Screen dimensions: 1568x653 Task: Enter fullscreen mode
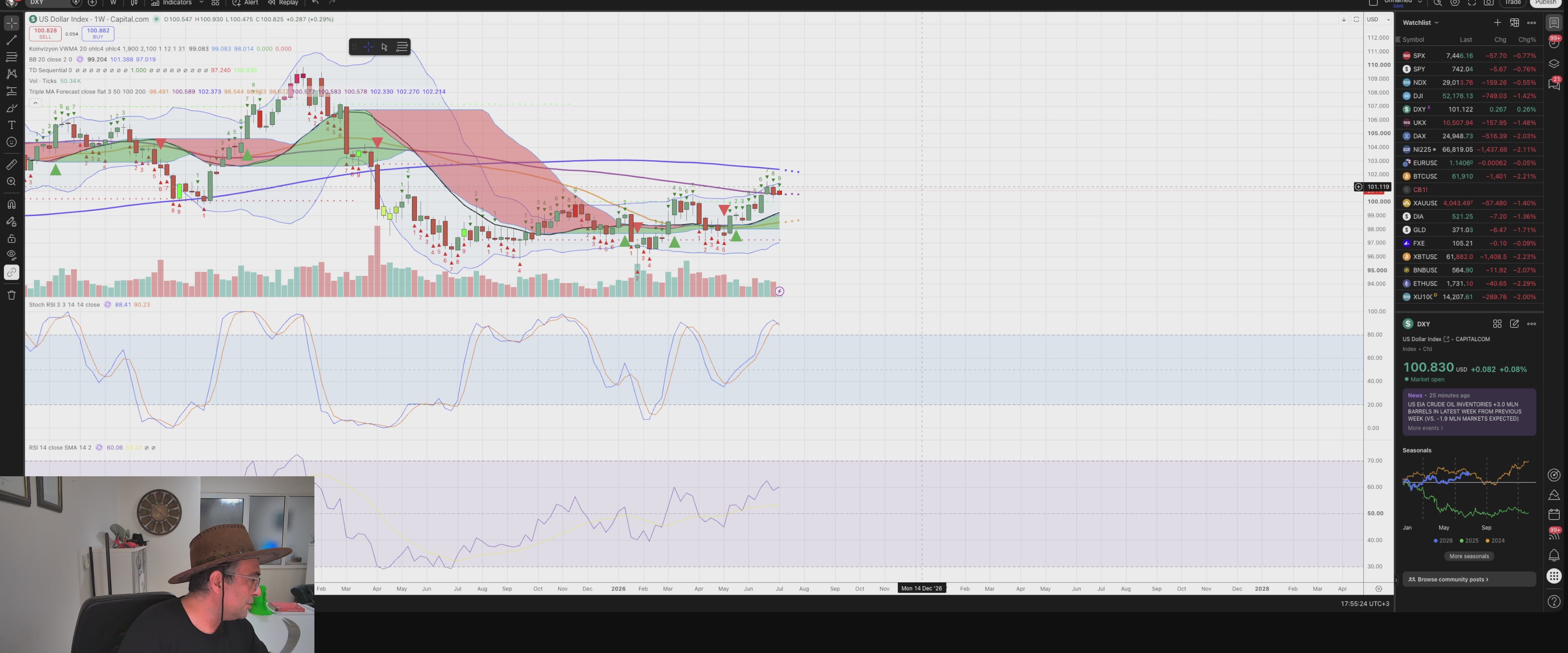pyautogui.click(x=1472, y=3)
